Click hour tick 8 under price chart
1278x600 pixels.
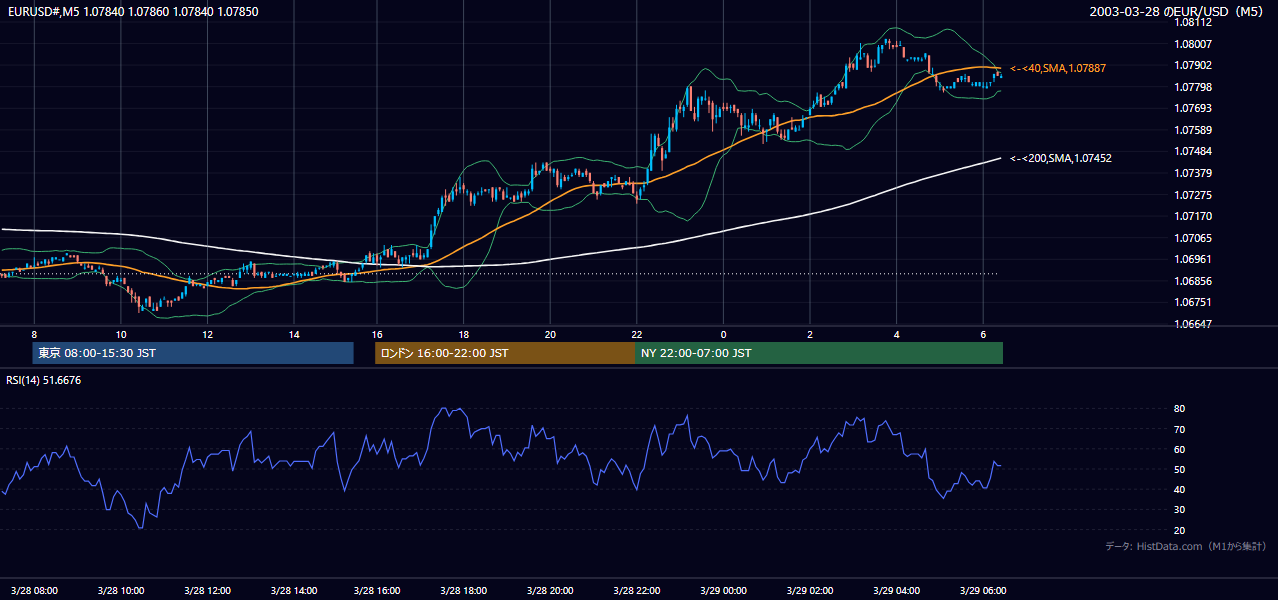[x=34, y=333]
